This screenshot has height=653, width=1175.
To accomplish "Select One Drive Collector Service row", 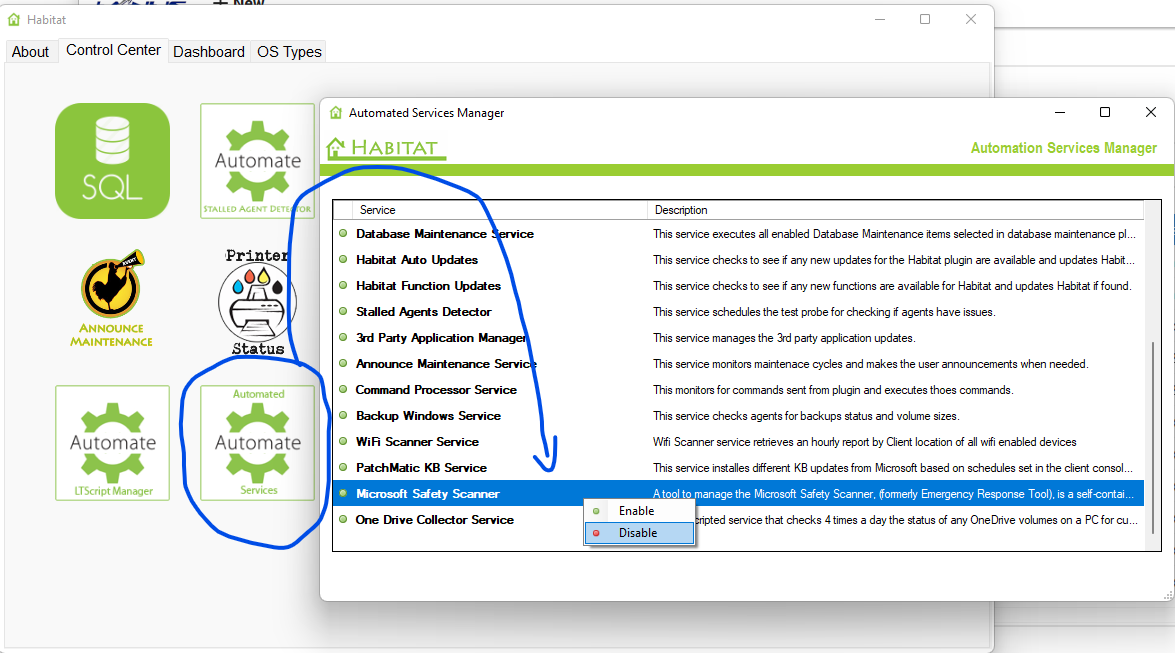I will point(739,520).
